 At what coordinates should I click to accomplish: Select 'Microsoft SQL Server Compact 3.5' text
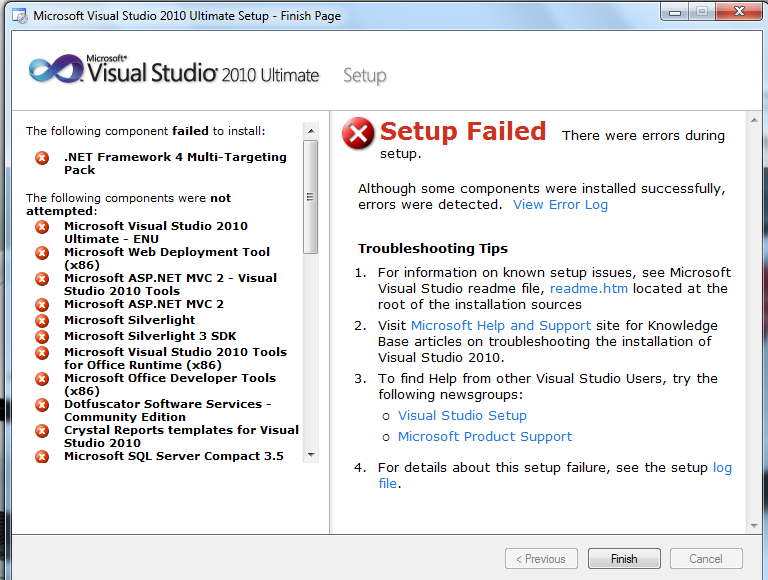[x=174, y=456]
